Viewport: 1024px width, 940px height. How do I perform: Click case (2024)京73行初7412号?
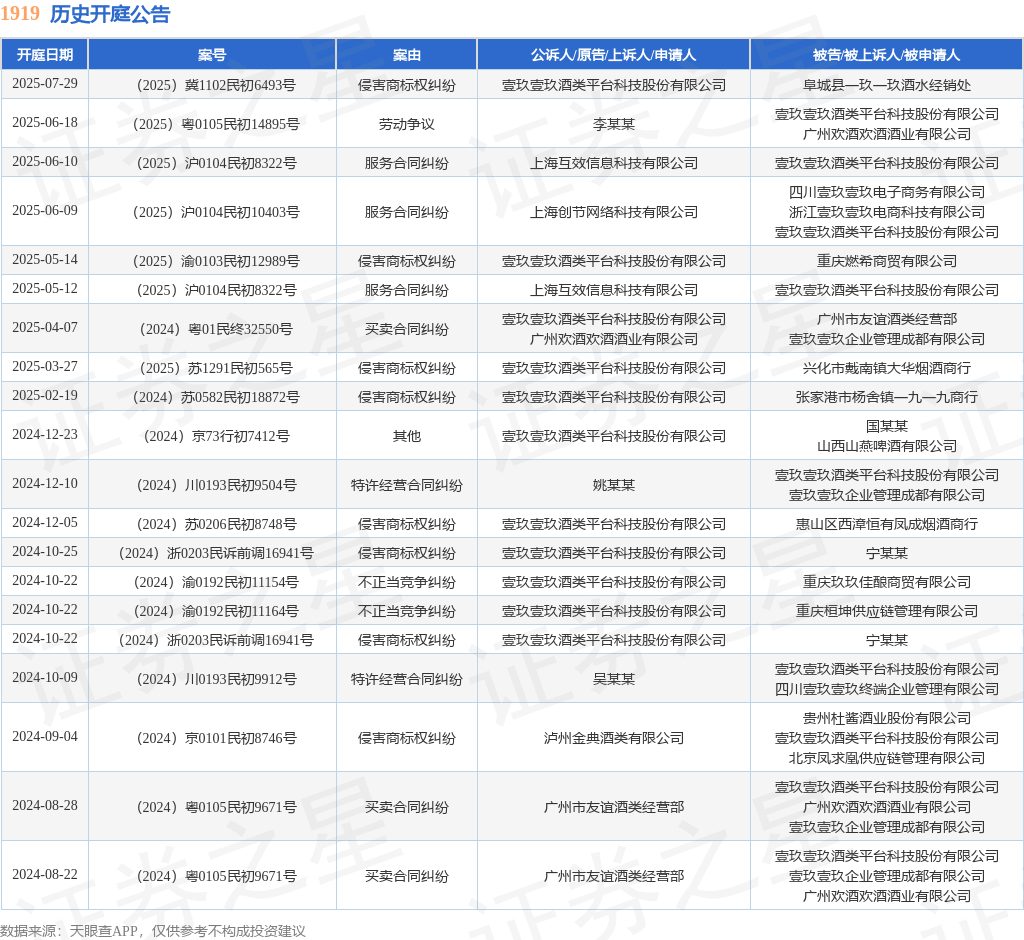tap(216, 436)
